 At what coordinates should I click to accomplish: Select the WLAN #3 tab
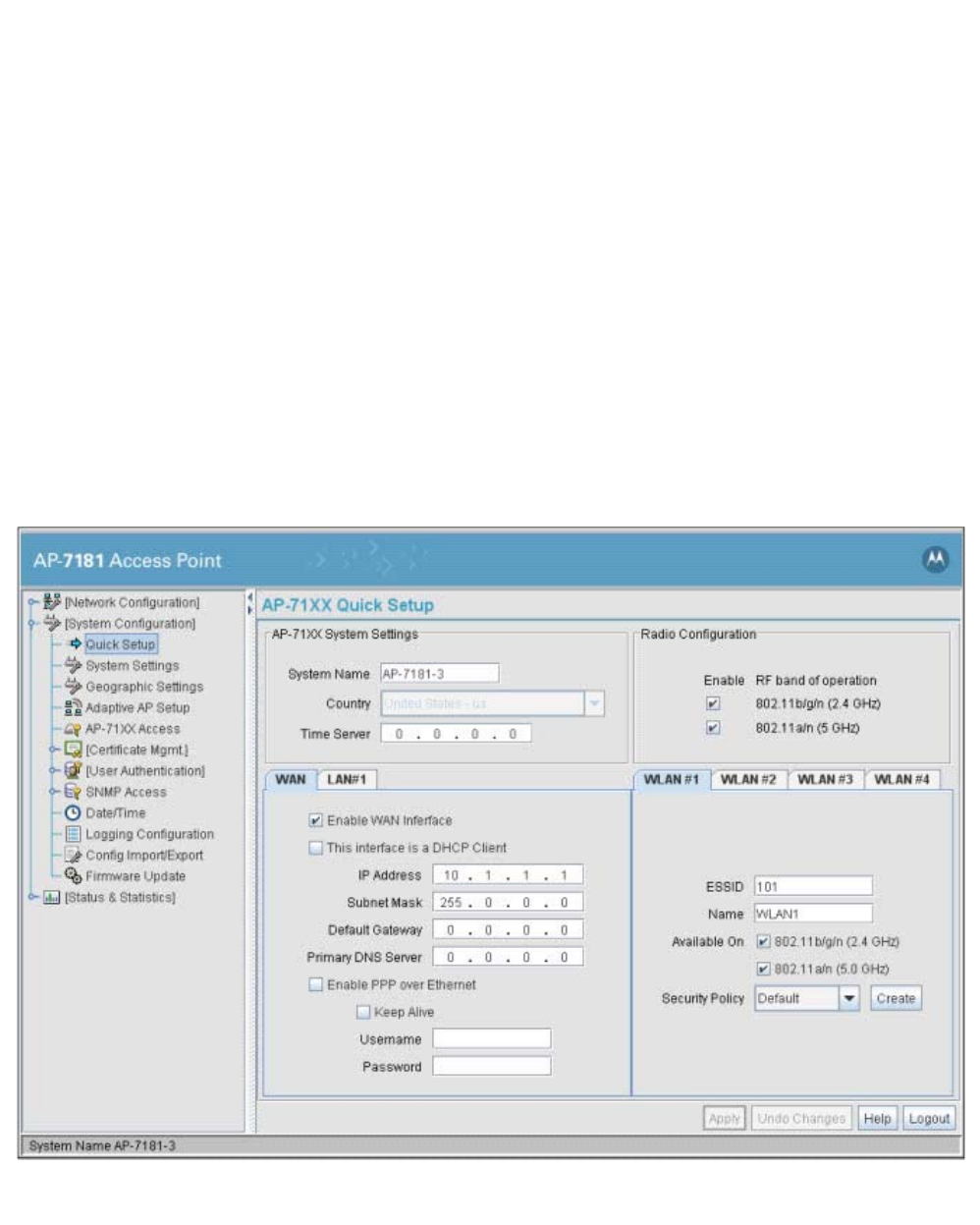click(825, 779)
